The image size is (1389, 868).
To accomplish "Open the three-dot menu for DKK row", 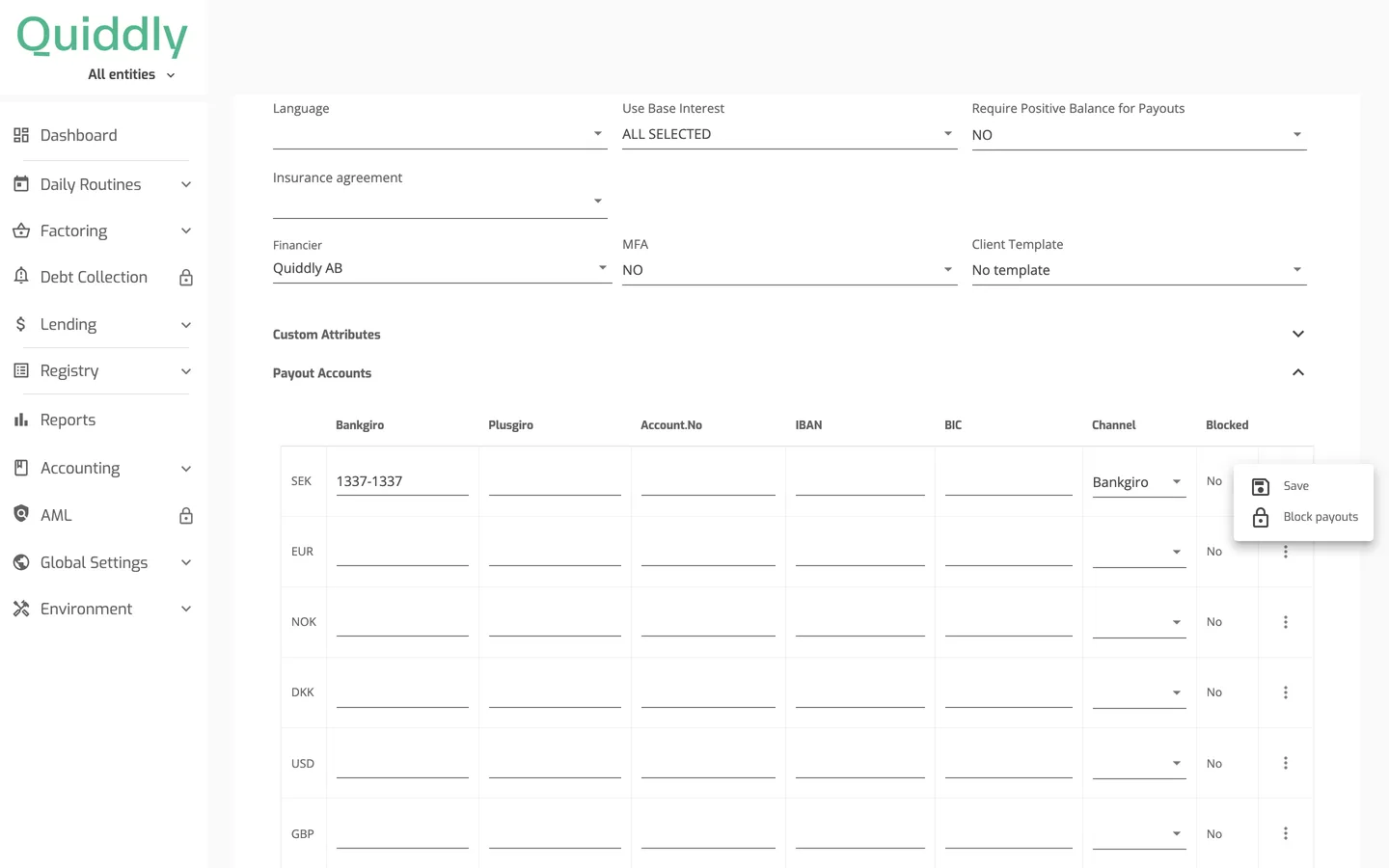I will [x=1286, y=692].
